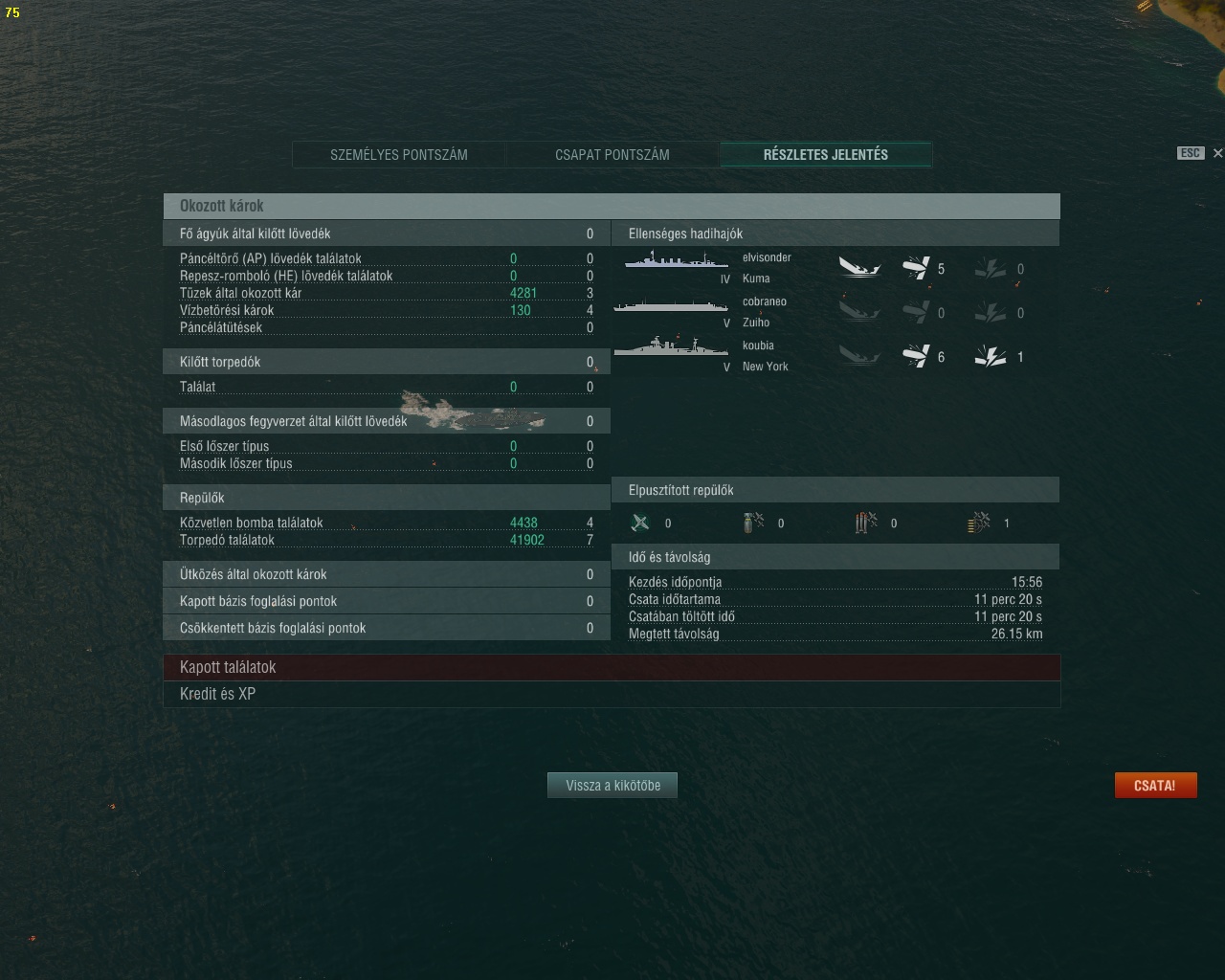The height and width of the screenshot is (980, 1225).
Task: Select the Részletes jelentés tab
Action: coord(826,154)
